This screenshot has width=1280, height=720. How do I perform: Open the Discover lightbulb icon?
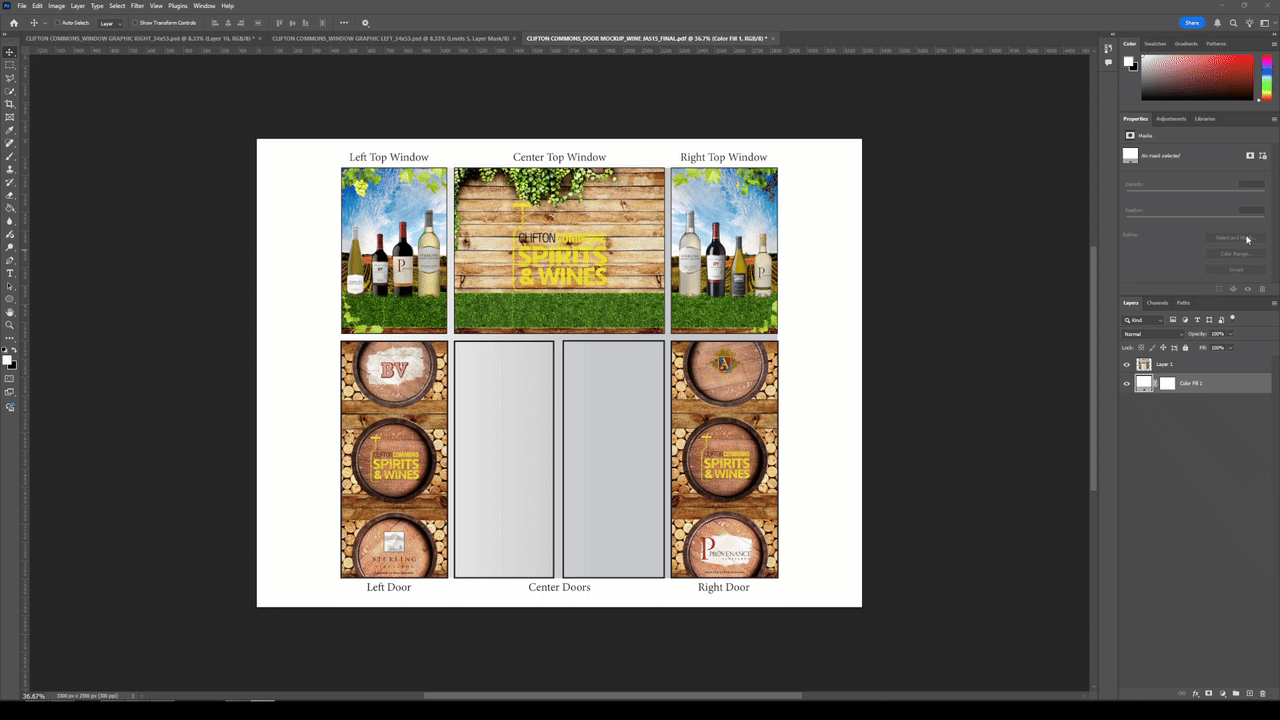click(1249, 23)
